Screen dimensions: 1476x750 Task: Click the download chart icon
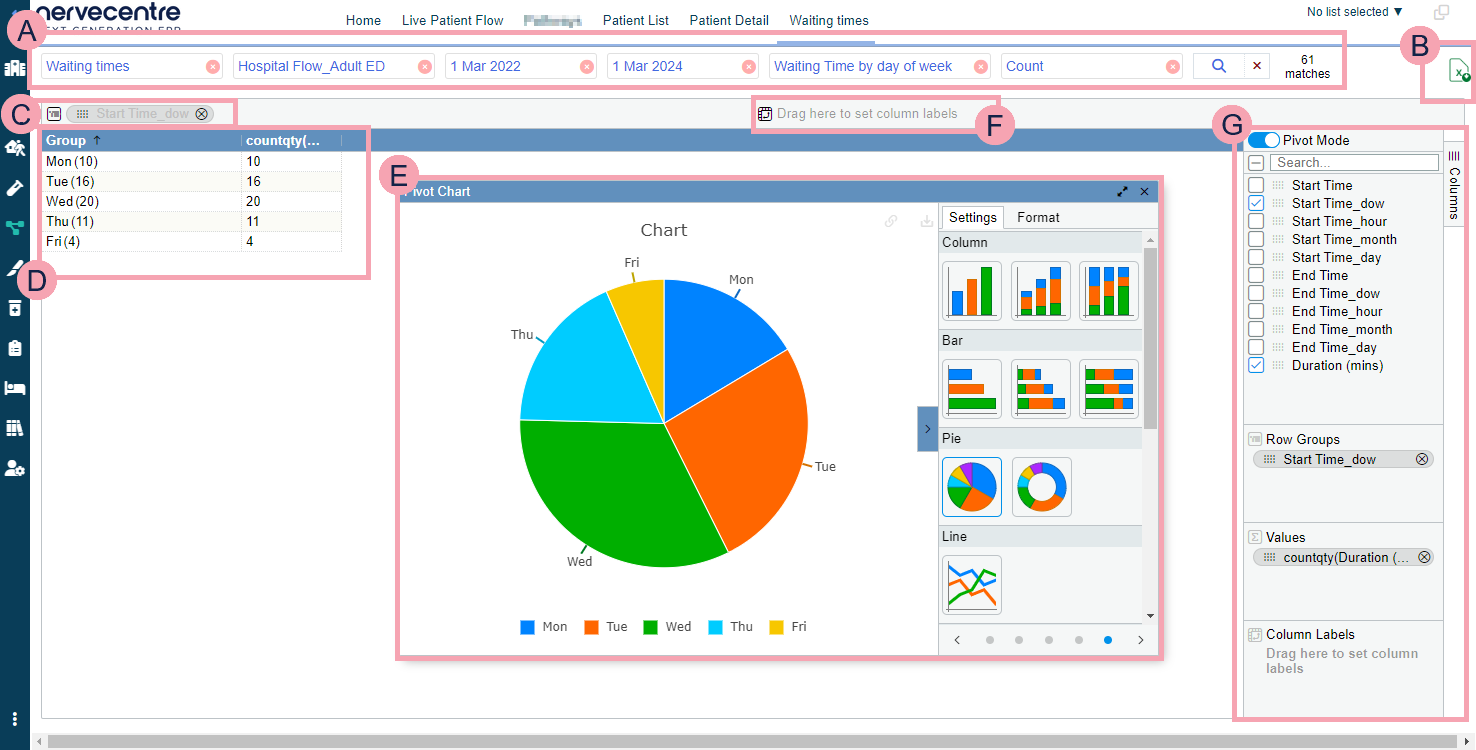pos(926,222)
